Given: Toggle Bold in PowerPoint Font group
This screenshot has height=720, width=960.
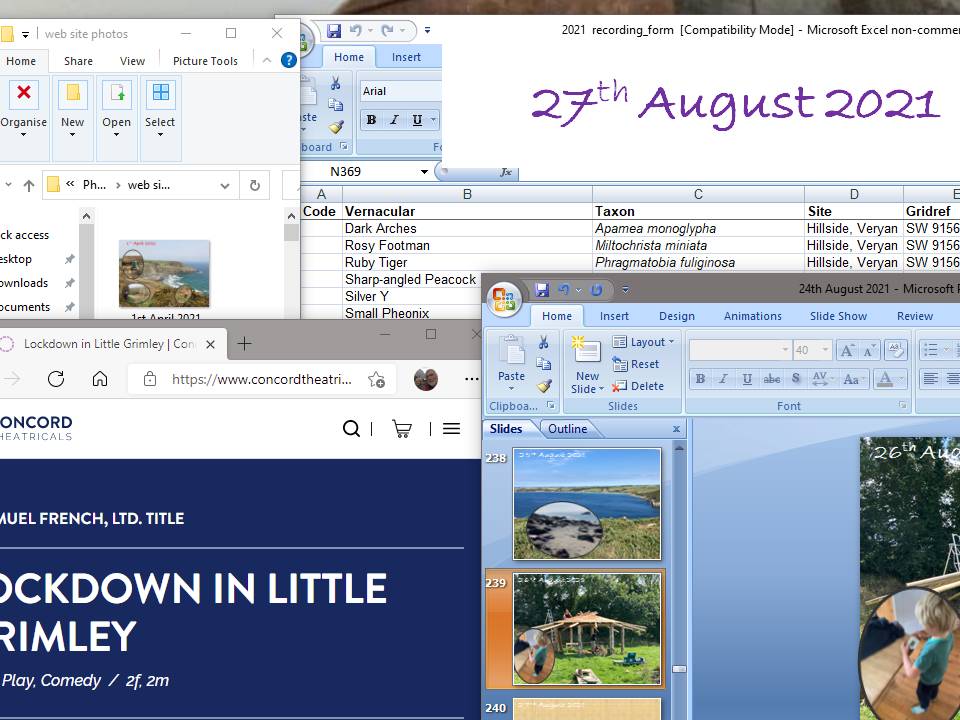Looking at the screenshot, I should (x=700, y=379).
